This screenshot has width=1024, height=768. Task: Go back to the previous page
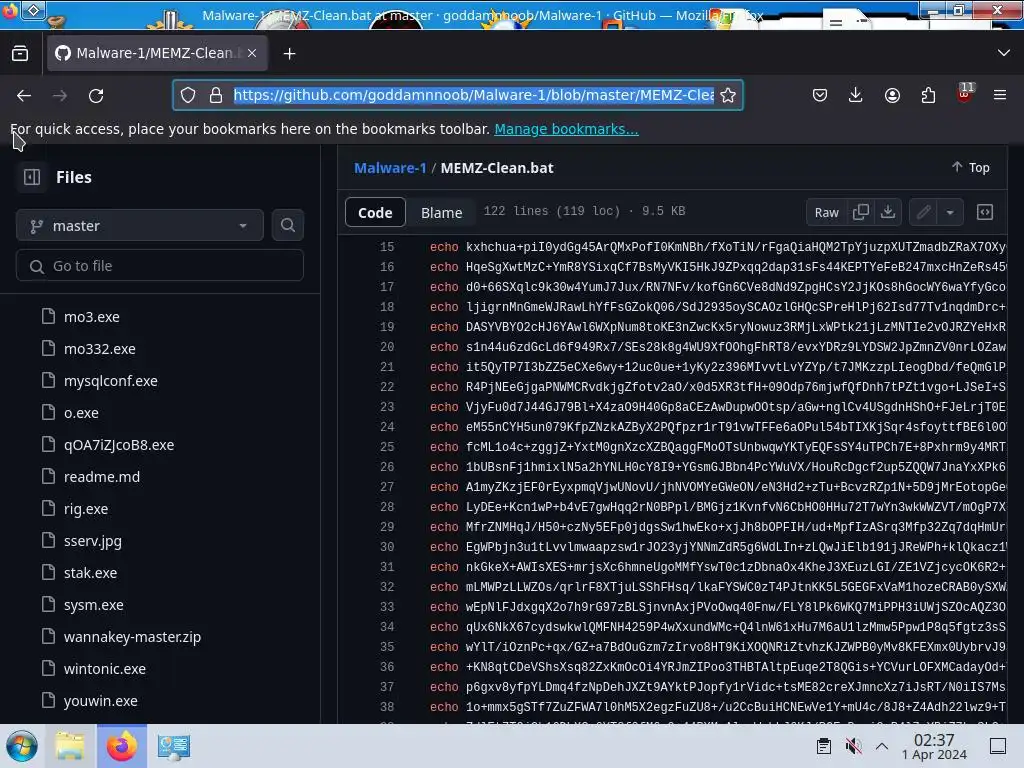[24, 95]
